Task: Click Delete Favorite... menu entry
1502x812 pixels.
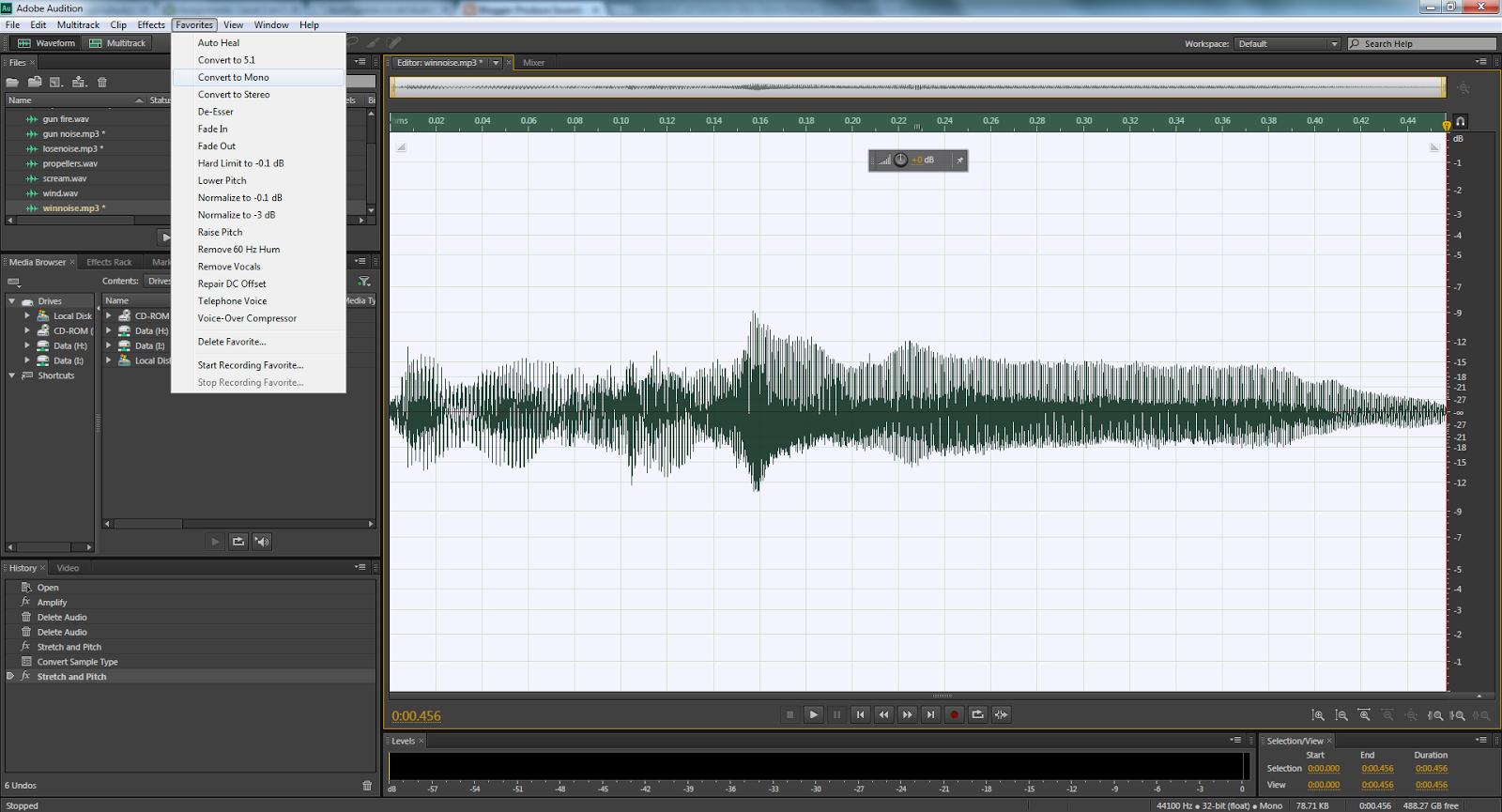Action: 258,342
